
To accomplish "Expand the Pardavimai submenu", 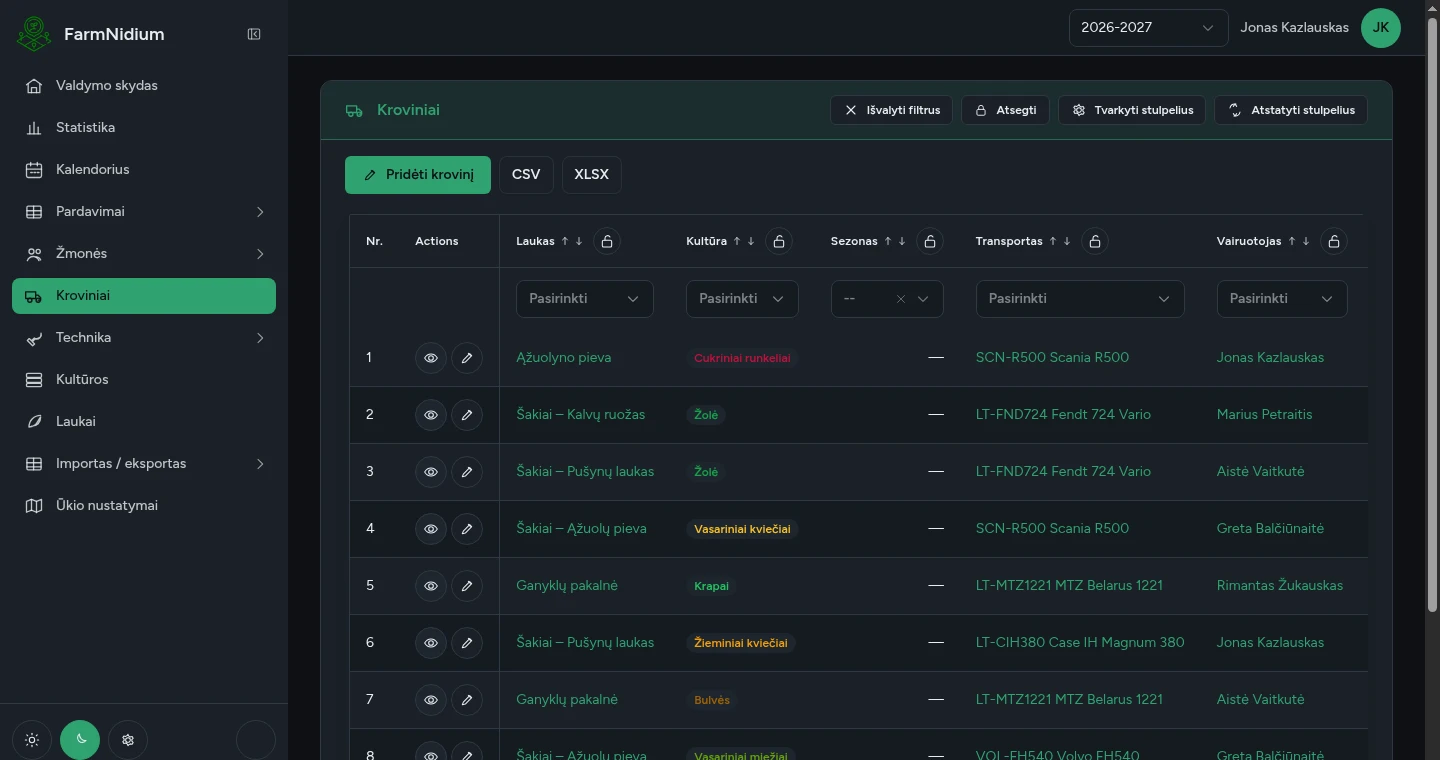I will point(144,212).
